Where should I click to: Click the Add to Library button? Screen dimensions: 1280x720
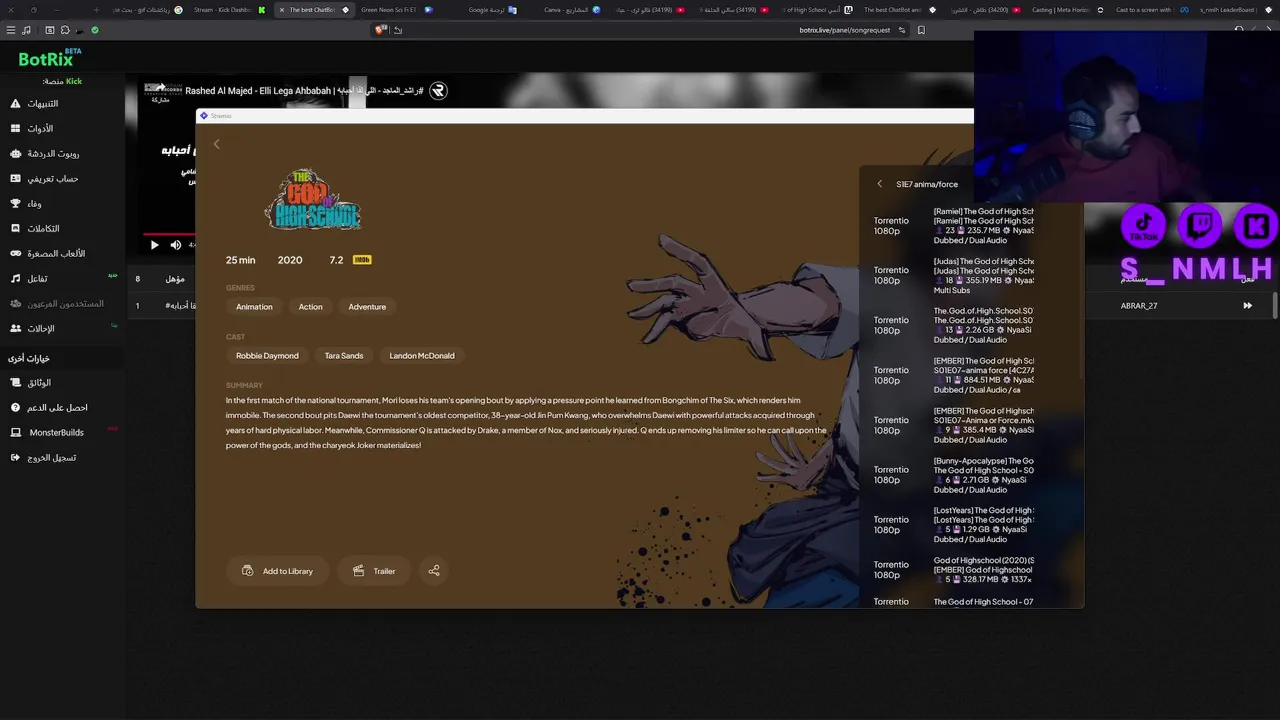click(x=278, y=571)
